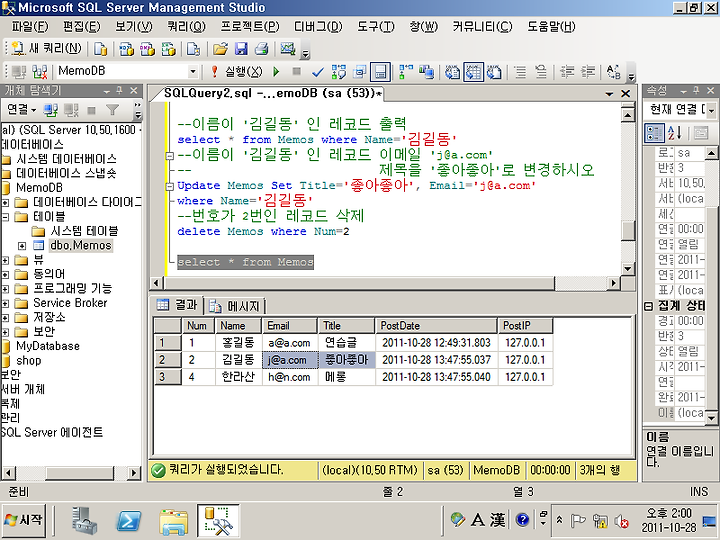The image size is (720, 540).
Task: Click the Uncomment Selected Lines icon
Action: coord(541,72)
